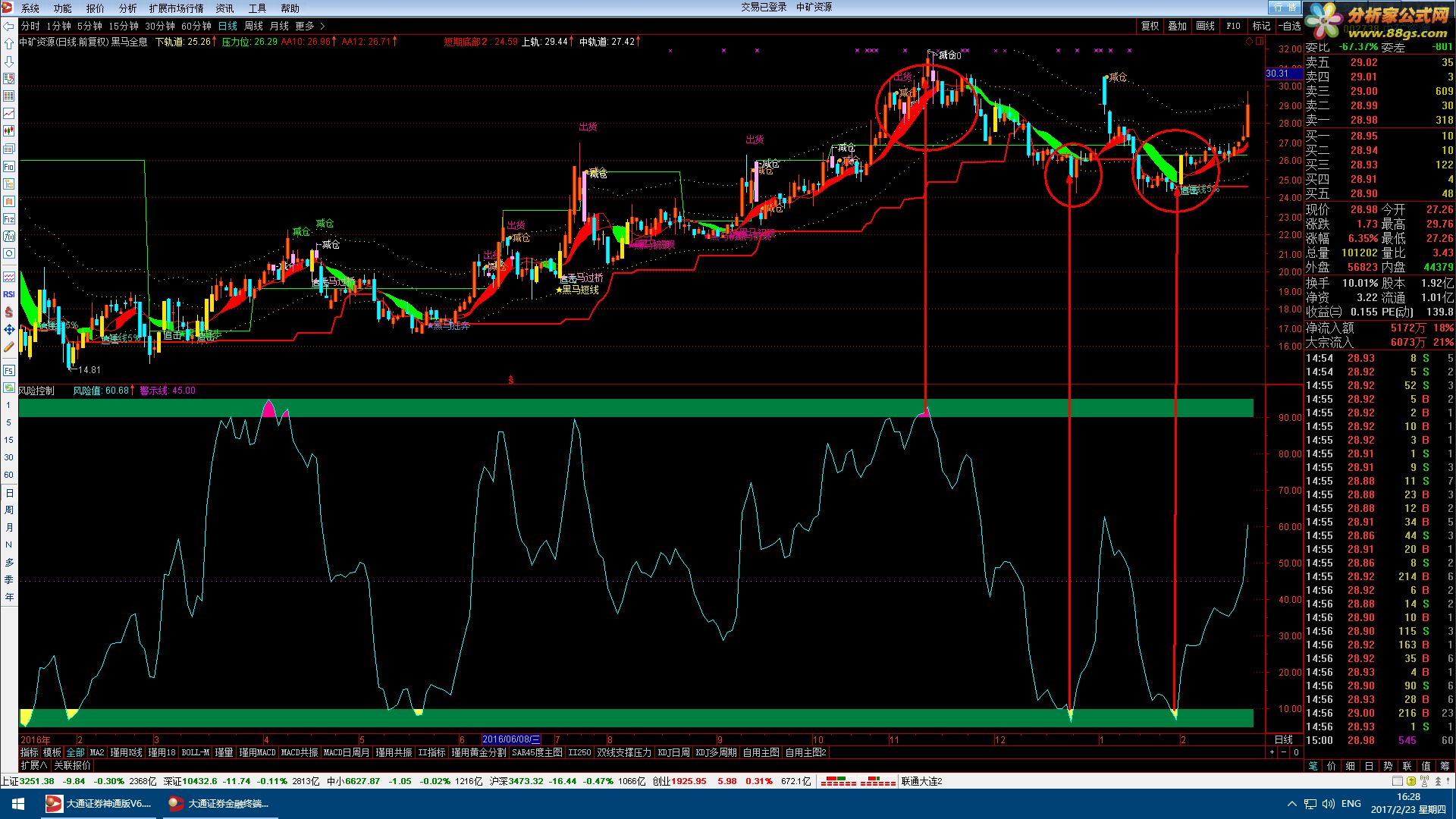Open 自选 watchlist dropdown
This screenshot has height=819, width=1456.
click(x=1290, y=26)
